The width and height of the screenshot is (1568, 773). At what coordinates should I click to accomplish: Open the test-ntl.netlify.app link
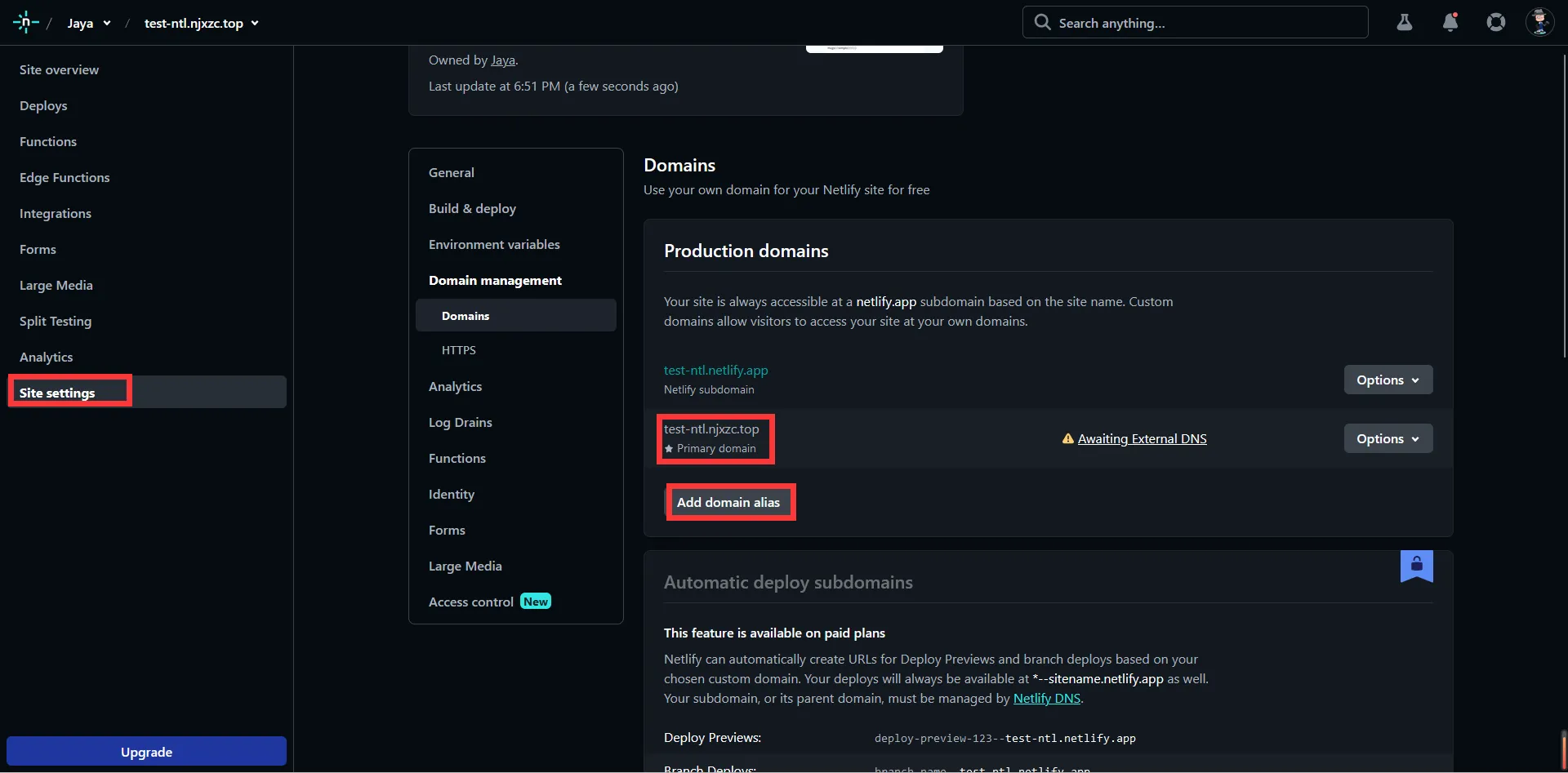pyautogui.click(x=716, y=371)
